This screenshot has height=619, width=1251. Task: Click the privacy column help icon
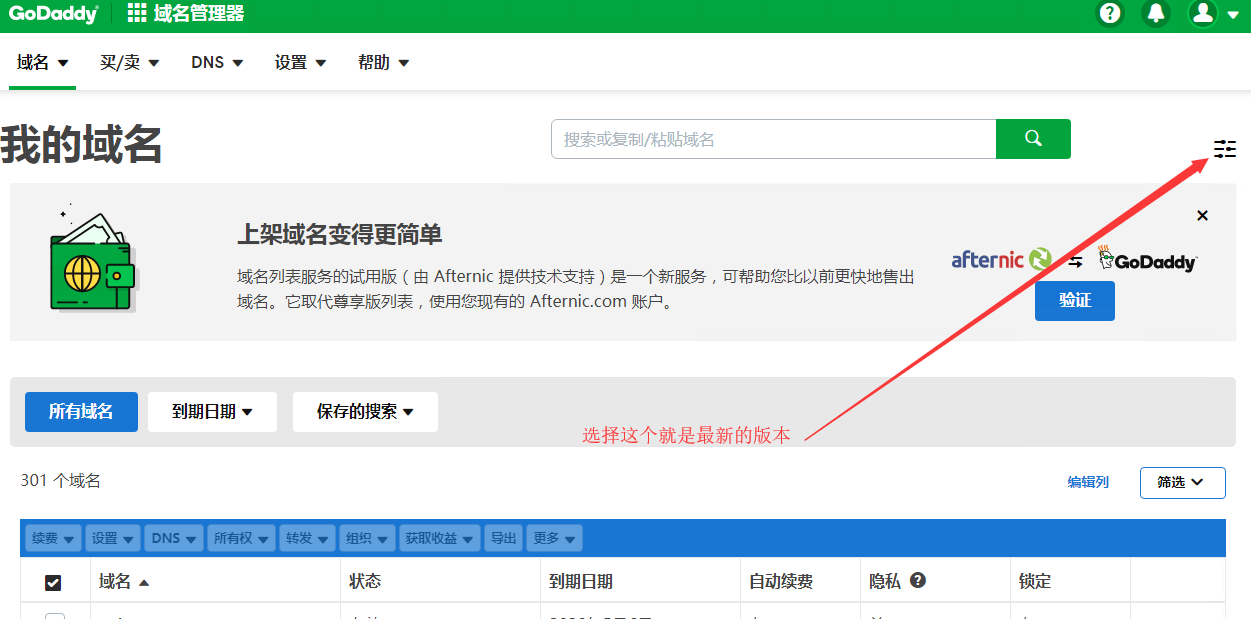pos(917,580)
